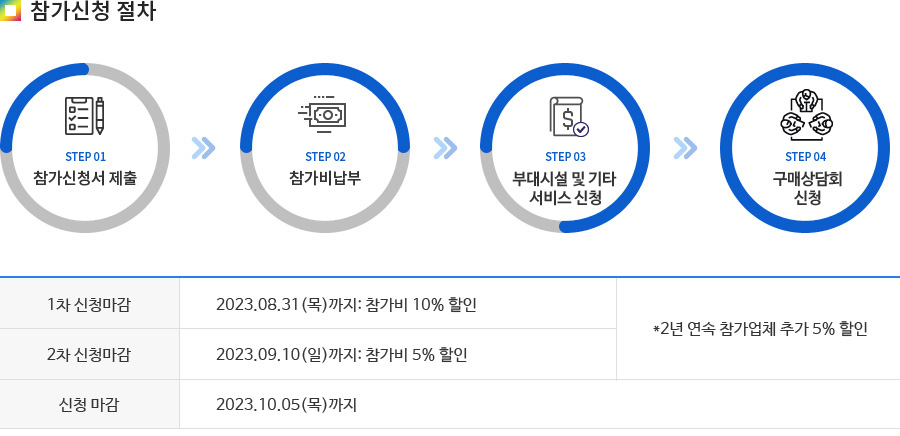Viewport: 900px width, 436px height.
Task: Click the double arrow after STEP 02
Action: 445,148
